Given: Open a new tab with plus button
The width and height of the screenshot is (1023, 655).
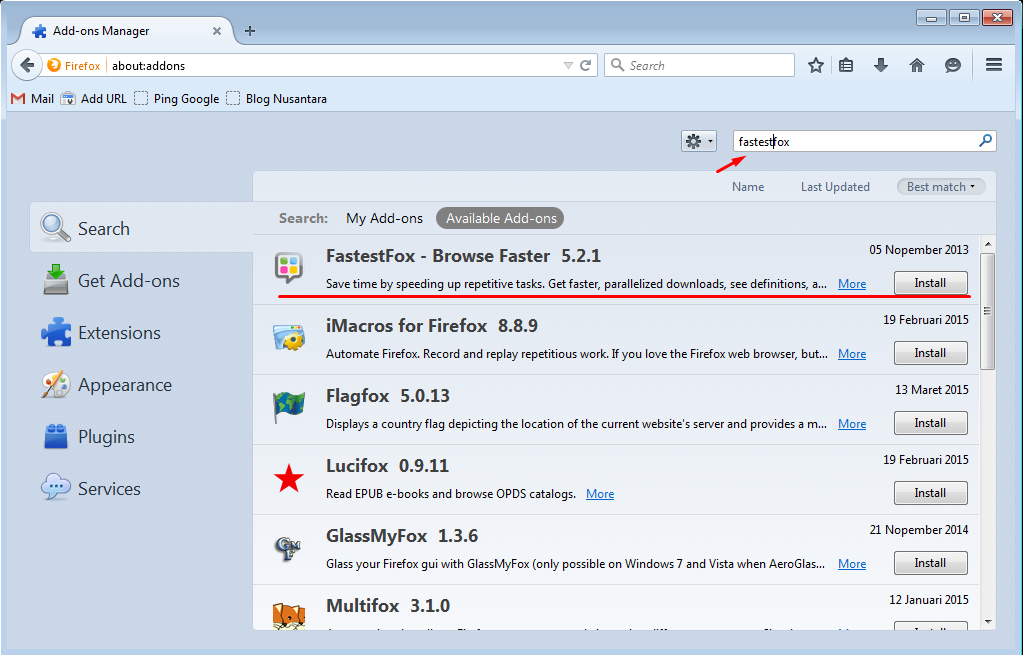Looking at the screenshot, I should [x=250, y=31].
